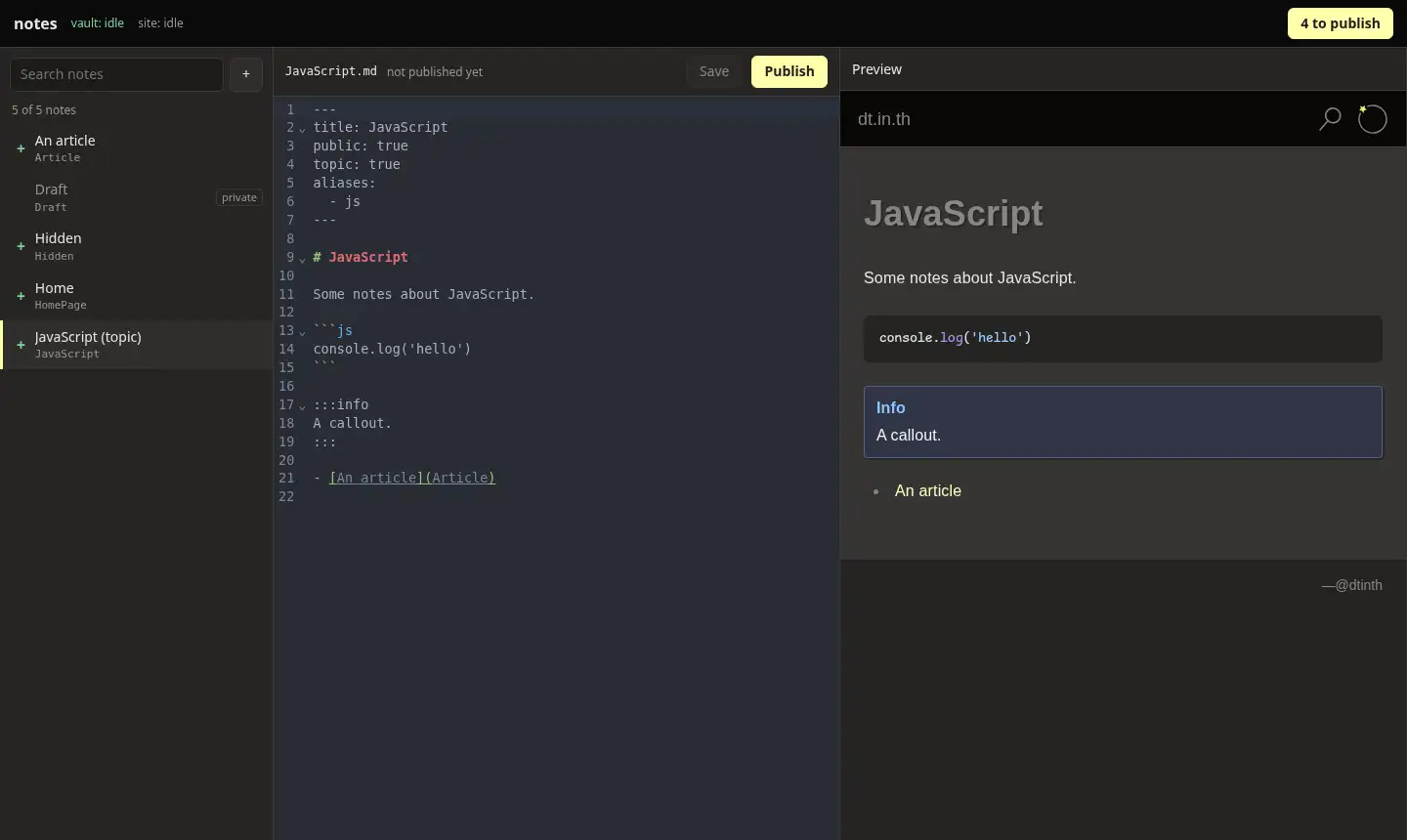1407x840 pixels.
Task: Click the Info callout title in preview
Action: coord(890,408)
